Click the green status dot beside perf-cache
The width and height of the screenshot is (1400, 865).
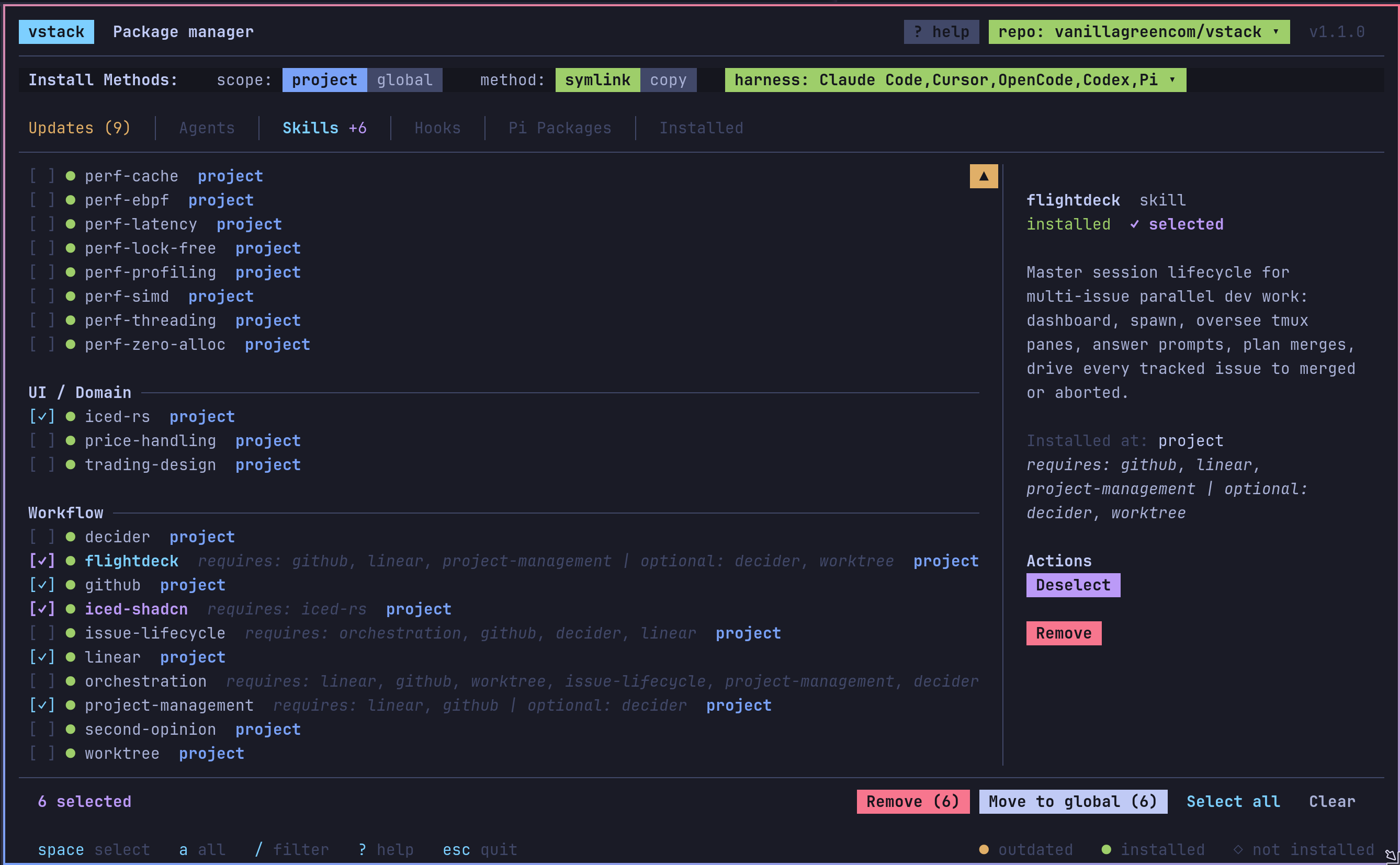click(x=71, y=176)
